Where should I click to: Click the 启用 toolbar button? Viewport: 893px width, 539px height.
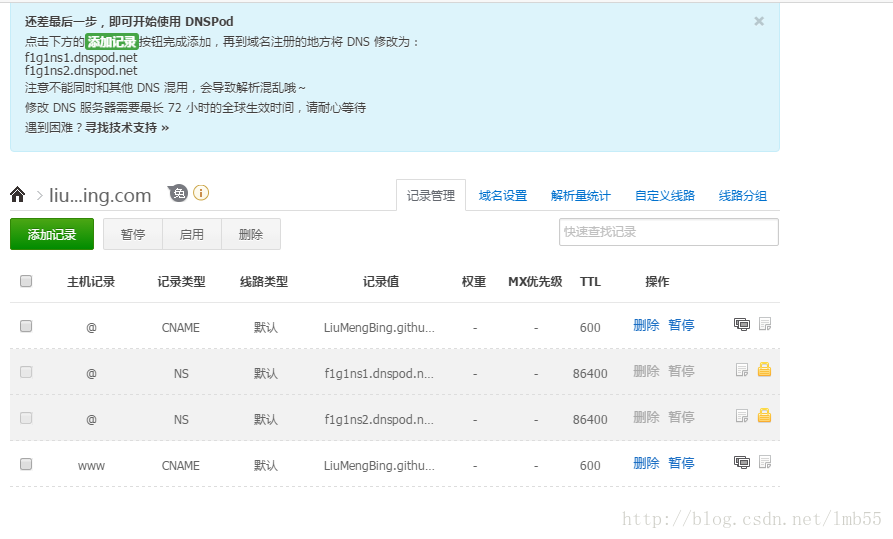tap(192, 234)
